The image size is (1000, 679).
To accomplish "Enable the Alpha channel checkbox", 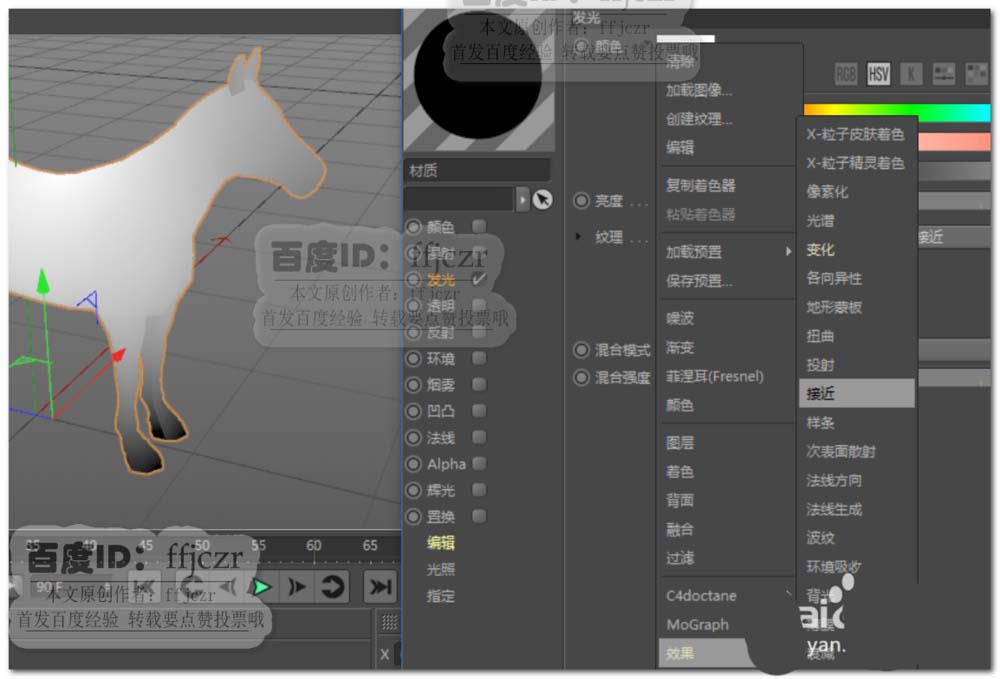I will coord(478,463).
